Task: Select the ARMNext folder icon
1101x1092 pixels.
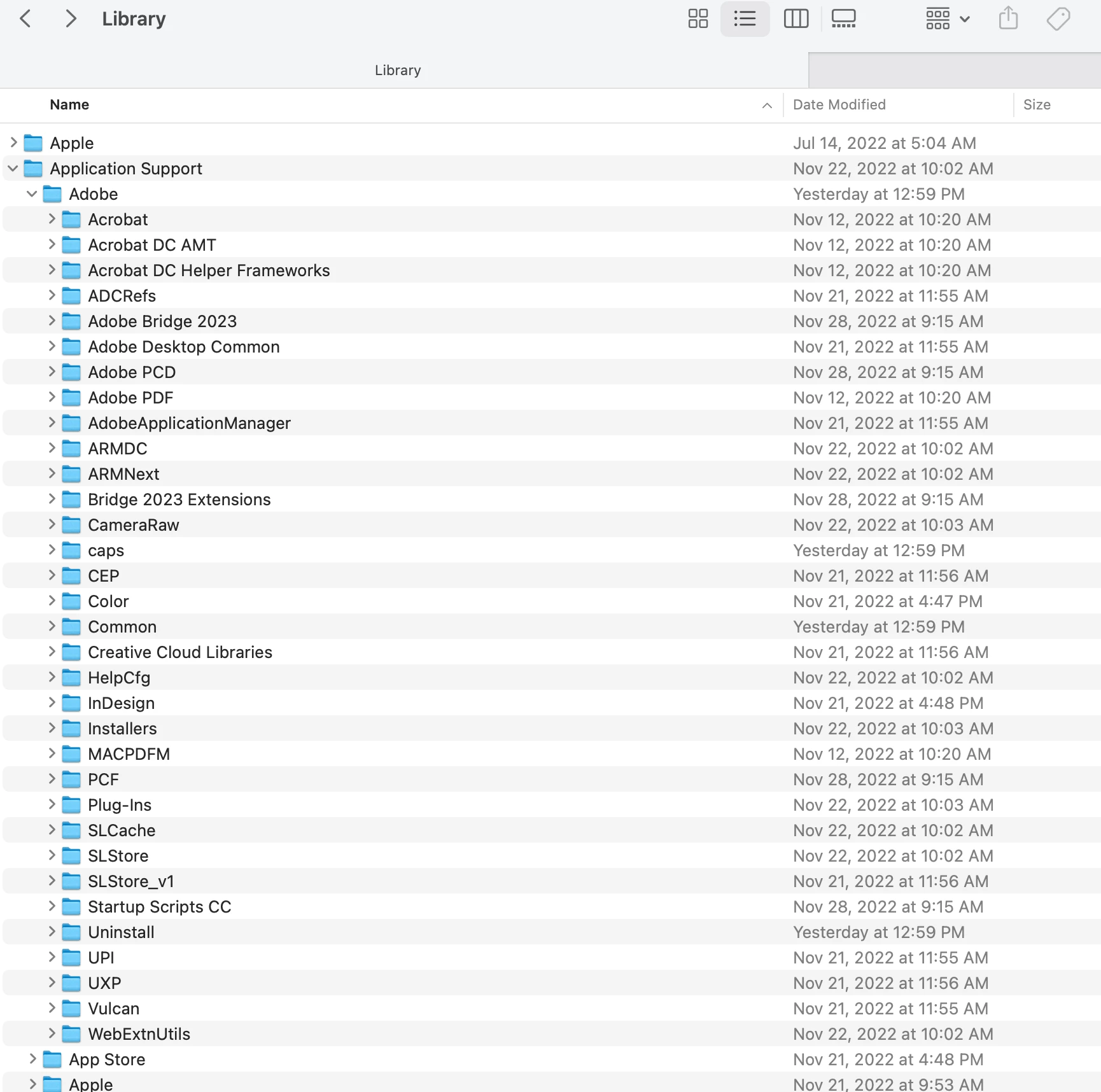Action: 71,474
